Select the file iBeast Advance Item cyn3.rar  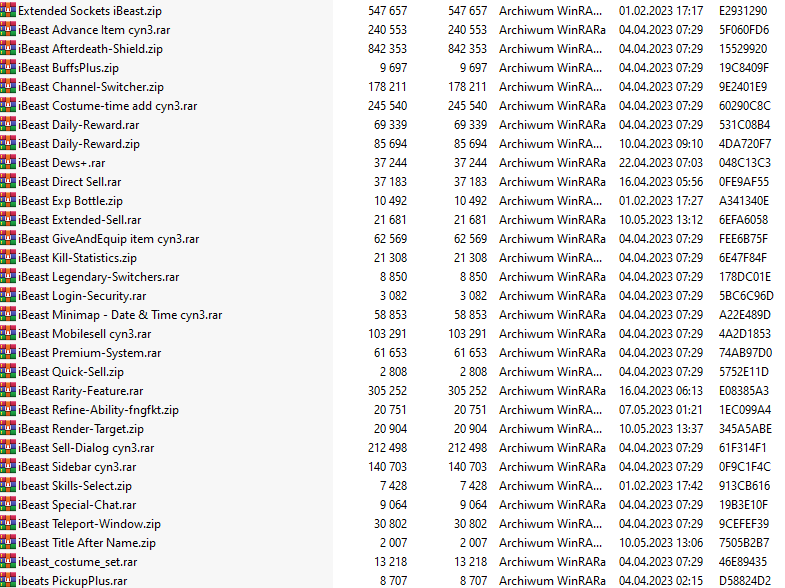pos(98,29)
